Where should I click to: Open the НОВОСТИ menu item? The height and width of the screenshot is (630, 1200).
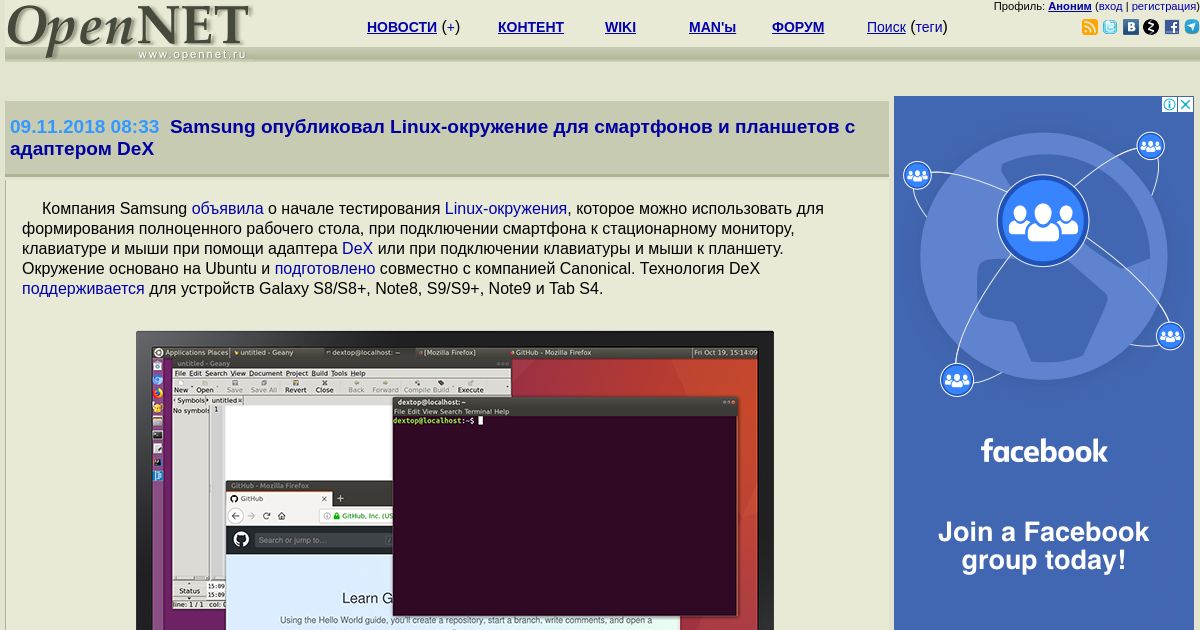[x=402, y=27]
